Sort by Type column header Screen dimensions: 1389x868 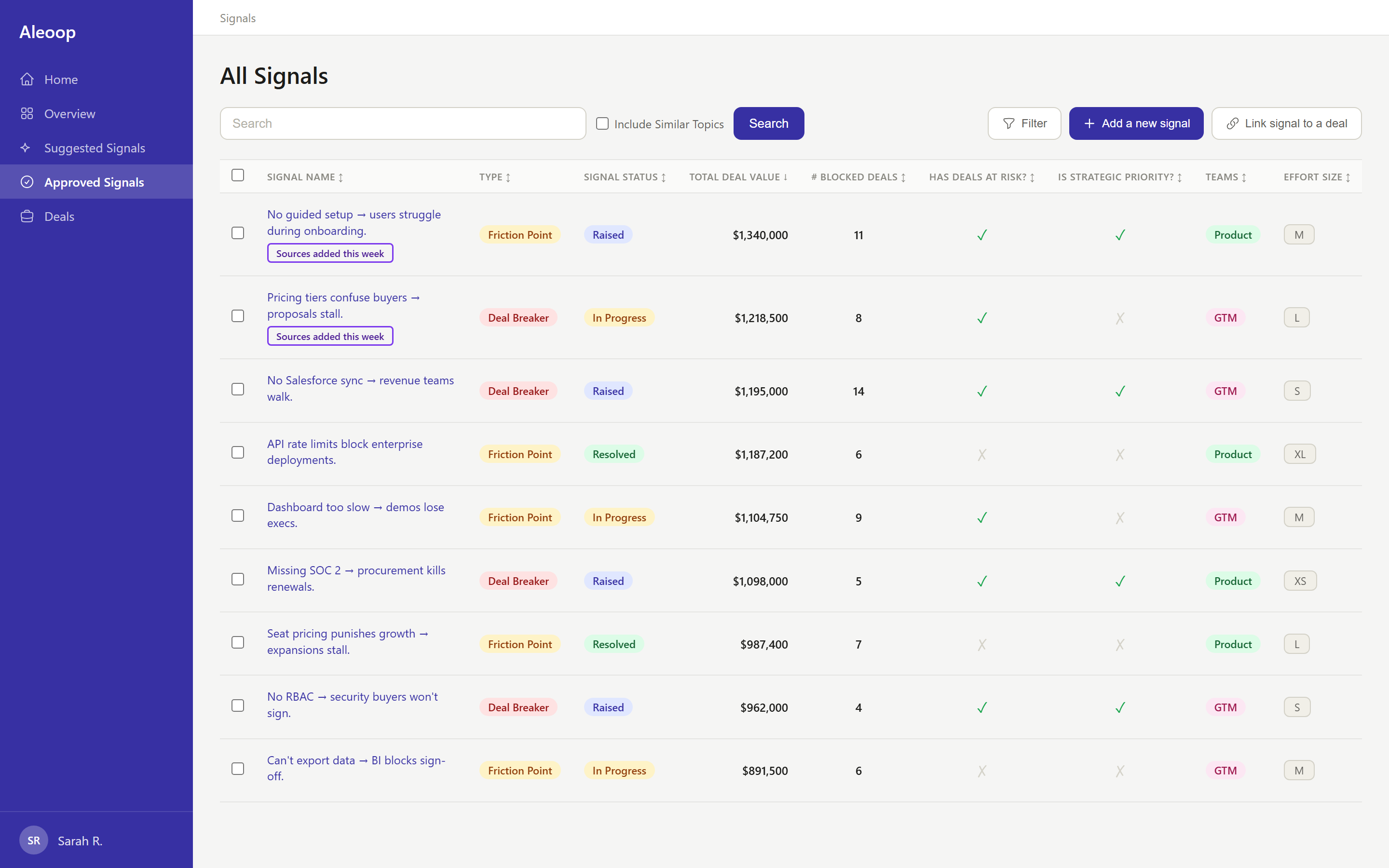click(495, 177)
